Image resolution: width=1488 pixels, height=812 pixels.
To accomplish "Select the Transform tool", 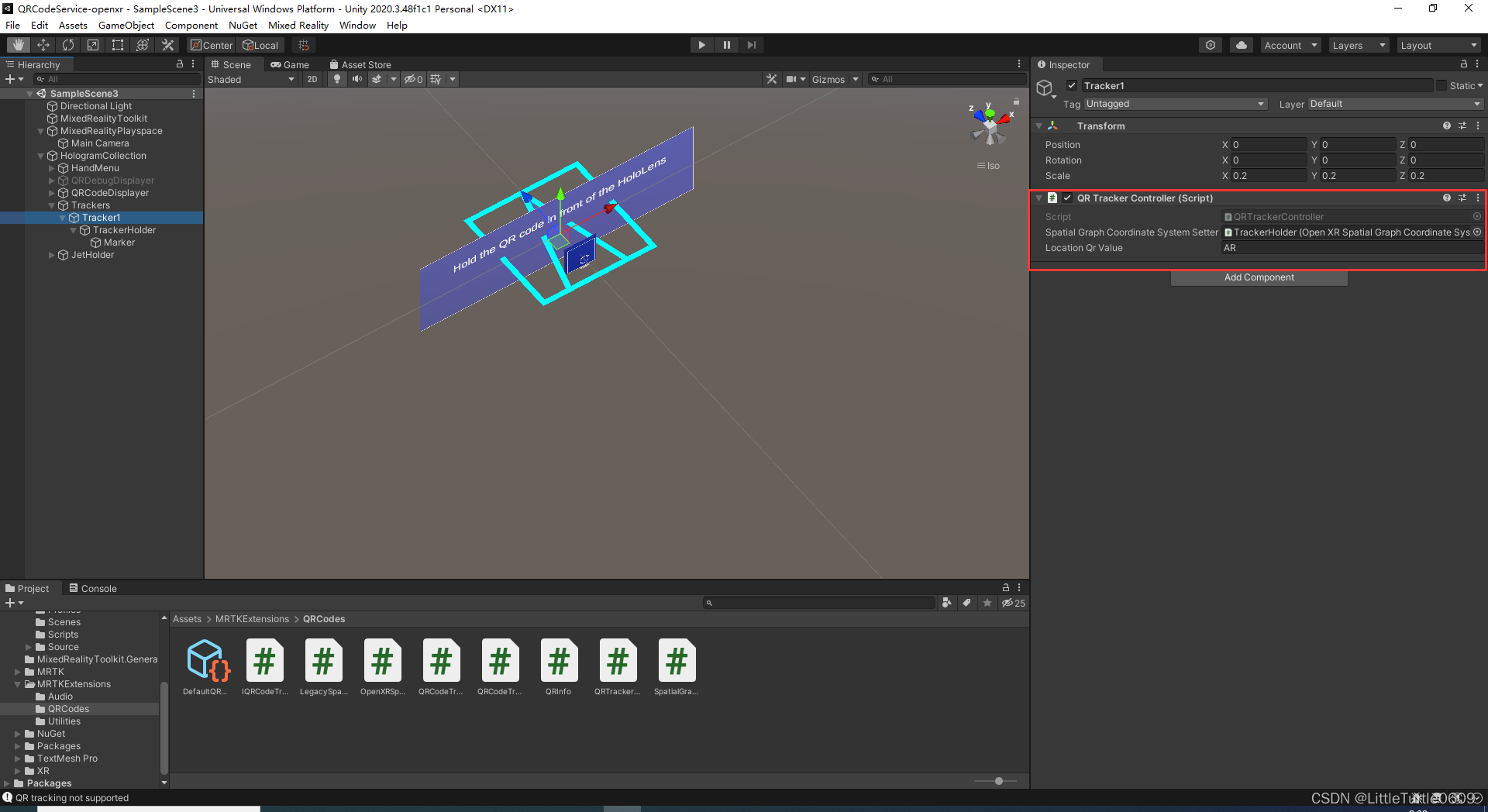I will click(x=143, y=45).
